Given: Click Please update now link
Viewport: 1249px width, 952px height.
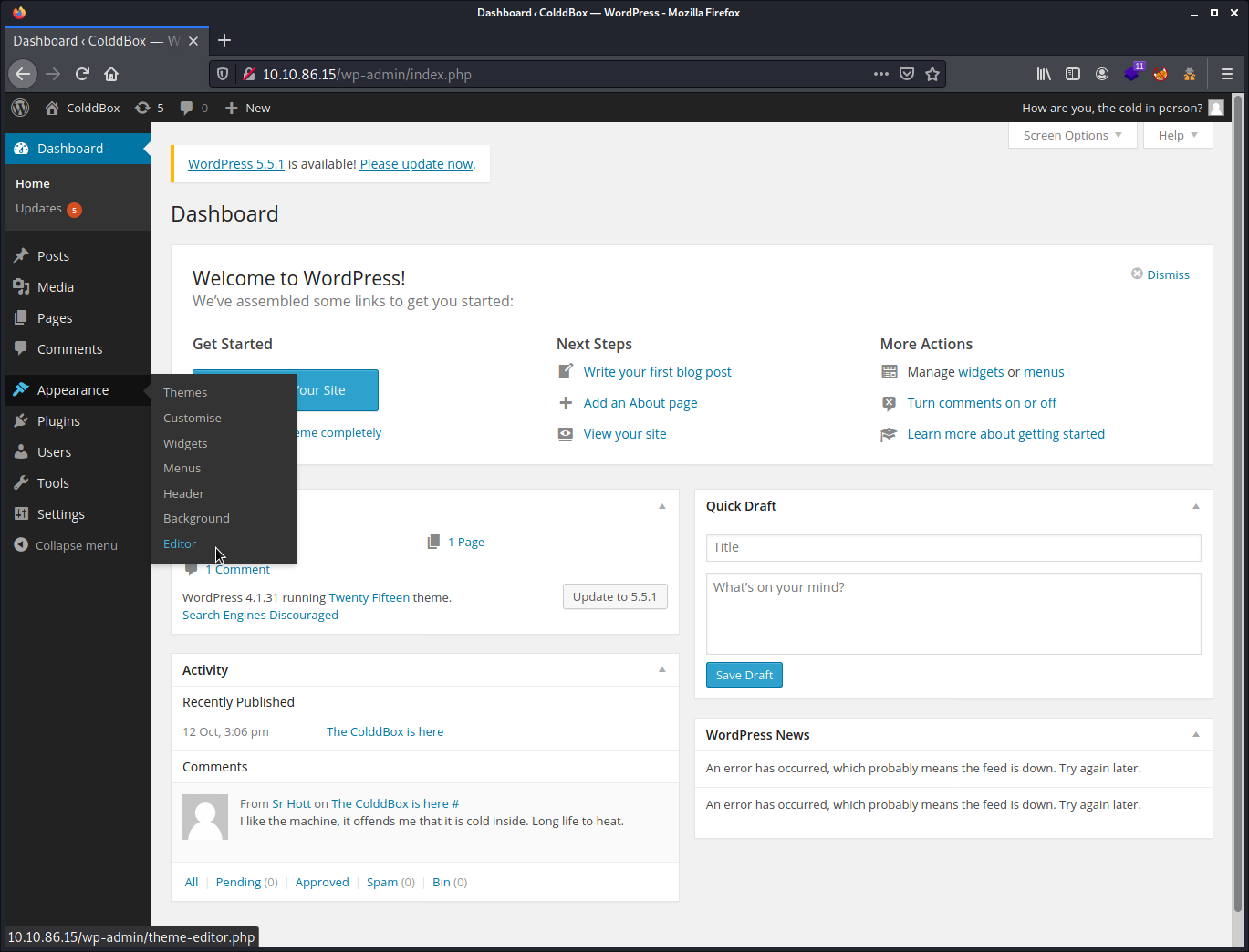Looking at the screenshot, I should pyautogui.click(x=416, y=164).
